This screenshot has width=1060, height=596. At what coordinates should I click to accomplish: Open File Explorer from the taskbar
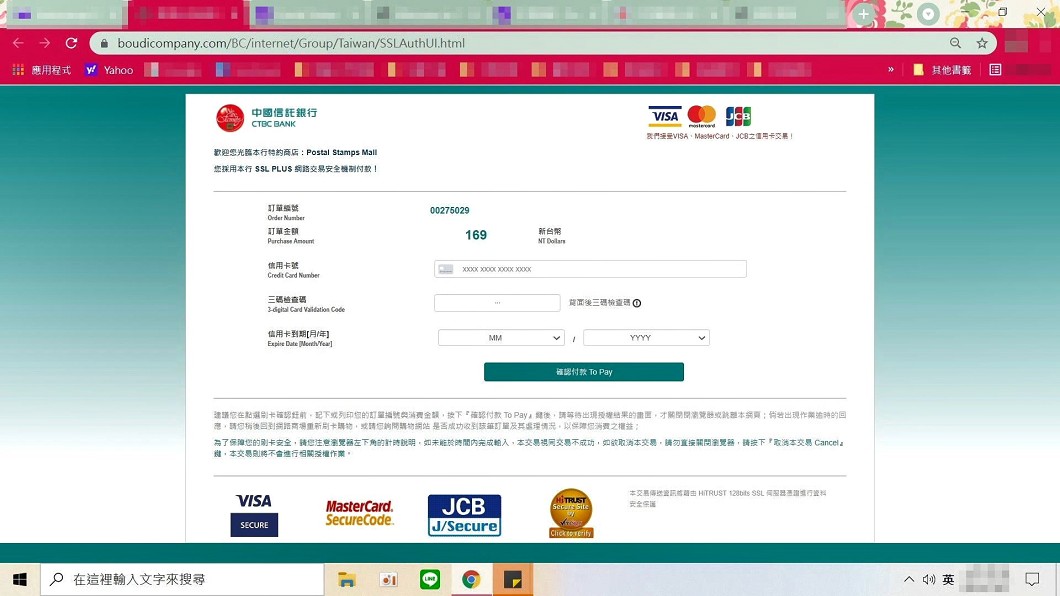[347, 580]
